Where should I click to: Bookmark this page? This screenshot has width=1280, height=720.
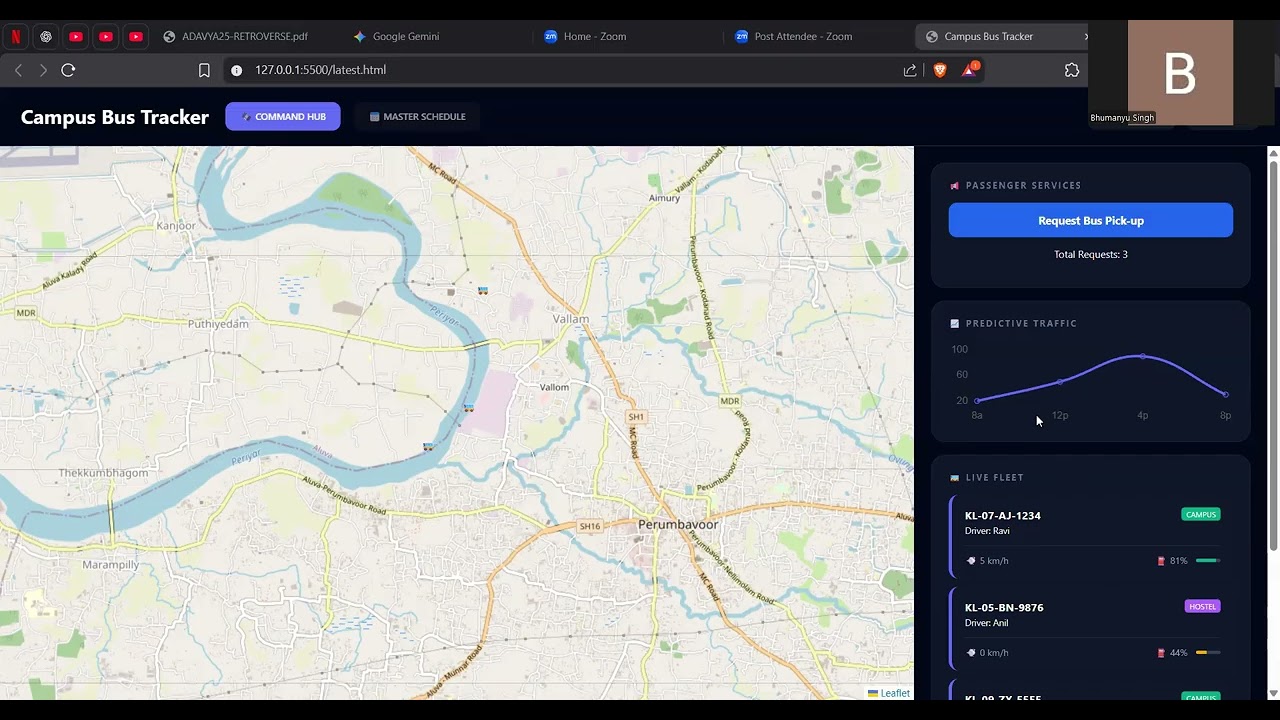coord(204,70)
